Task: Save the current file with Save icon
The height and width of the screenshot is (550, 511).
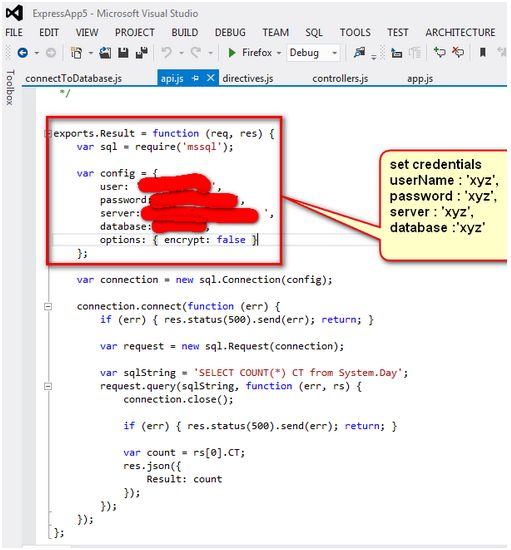Action: (x=123, y=53)
